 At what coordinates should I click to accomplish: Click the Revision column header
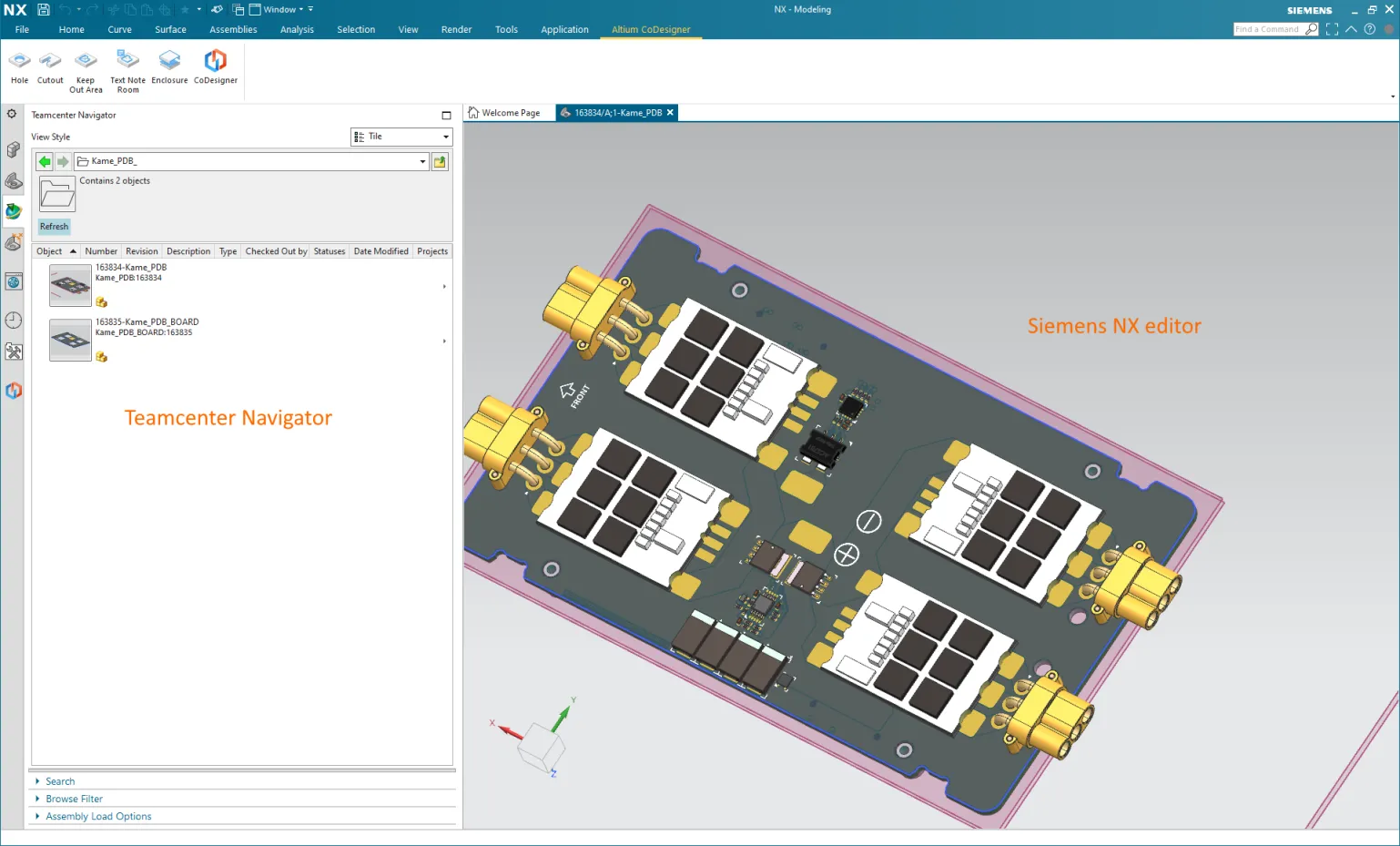(141, 251)
